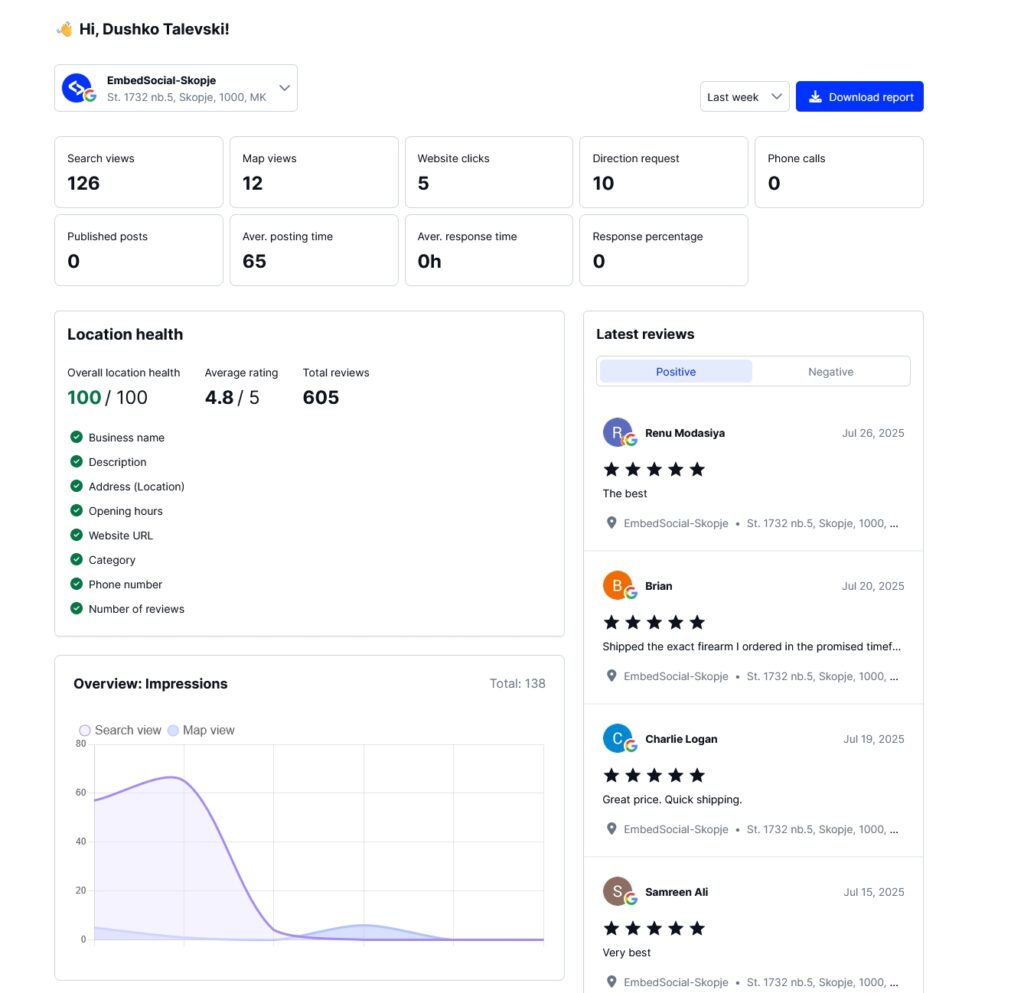Click the star rating on Samreen Ali's review
Image resolution: width=1024 pixels, height=993 pixels.
click(654, 928)
